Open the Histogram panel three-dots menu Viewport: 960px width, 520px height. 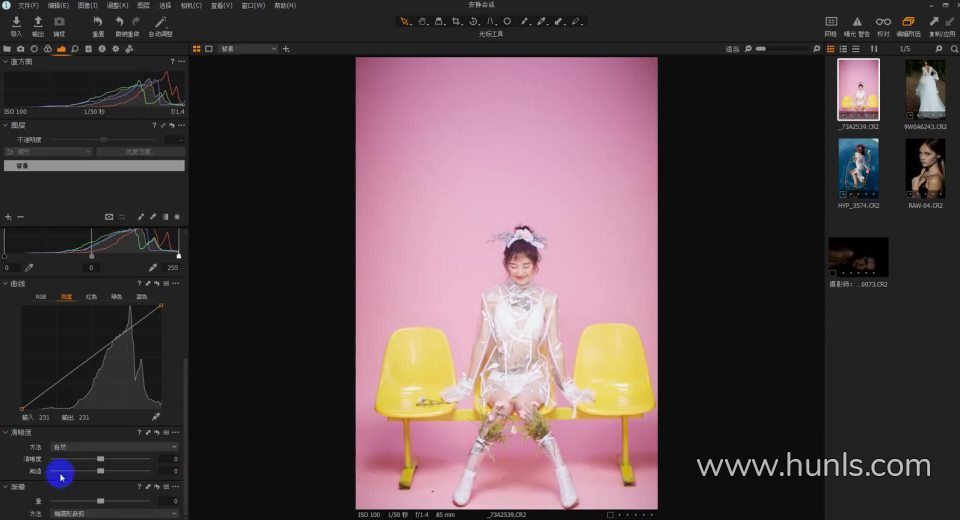[x=182, y=61]
